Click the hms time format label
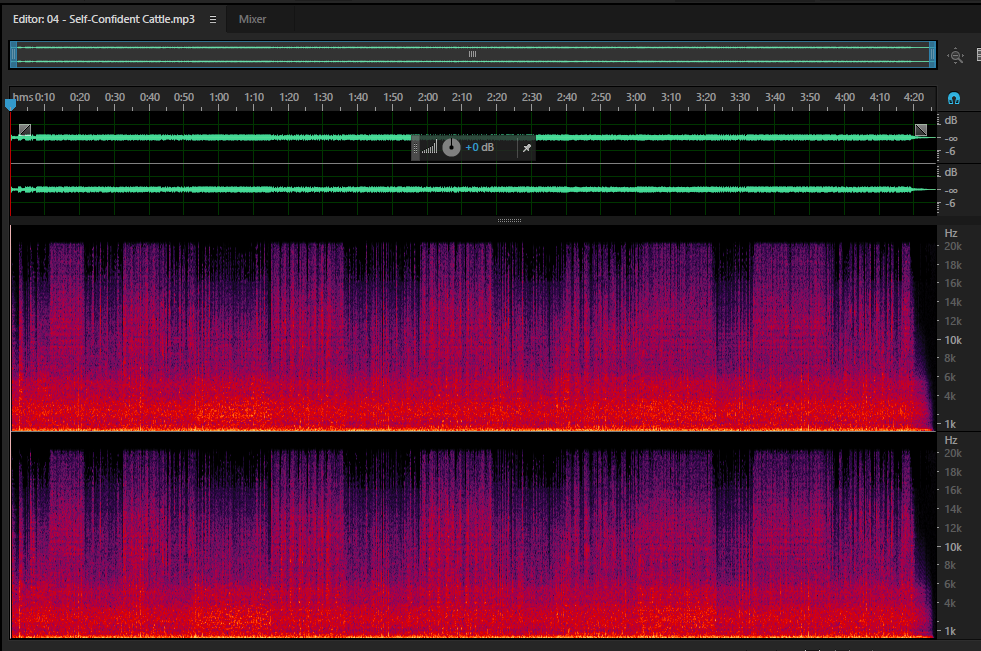The image size is (981, 651). click(x=23, y=98)
